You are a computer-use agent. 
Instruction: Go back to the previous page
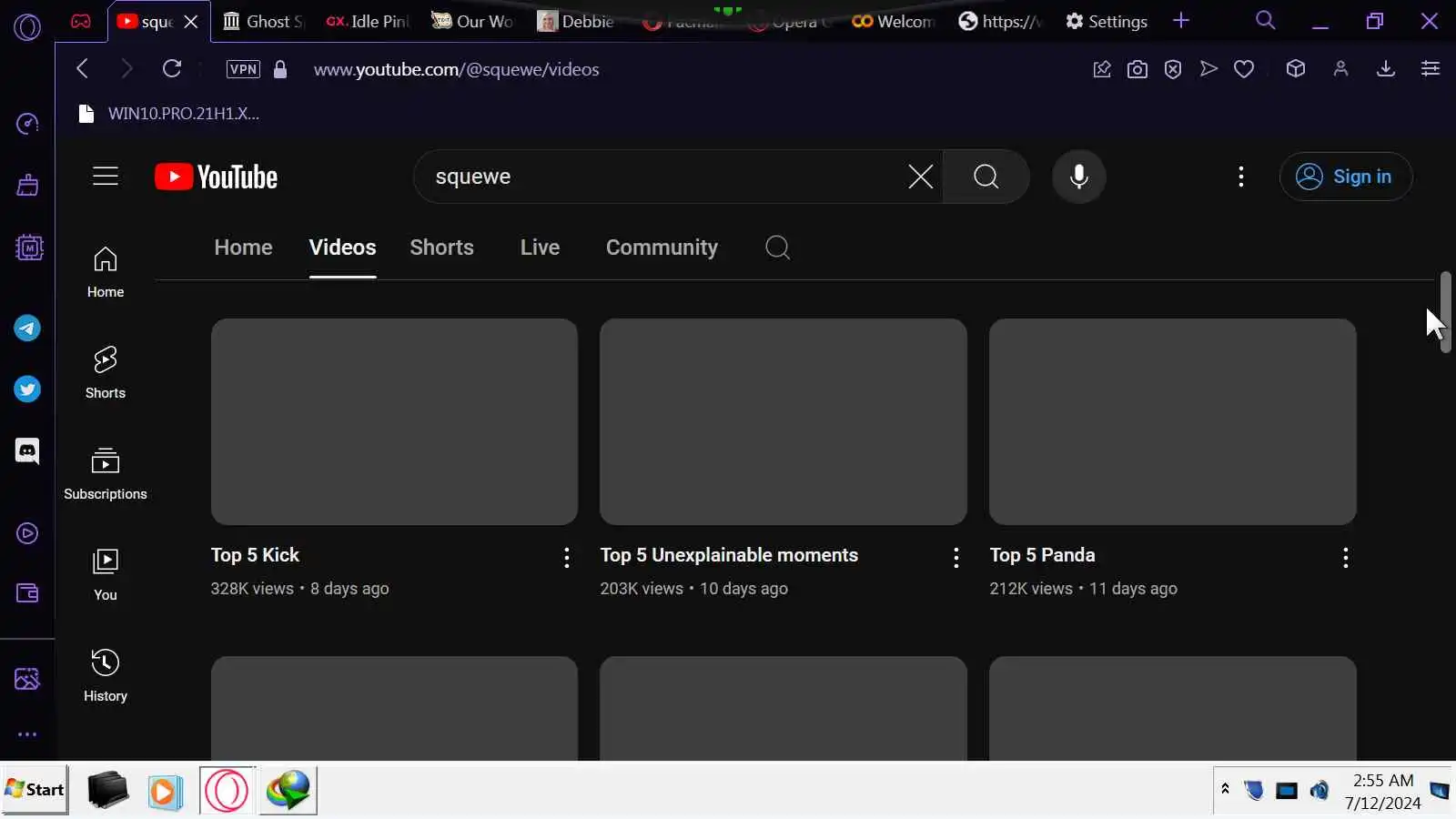[x=83, y=68]
